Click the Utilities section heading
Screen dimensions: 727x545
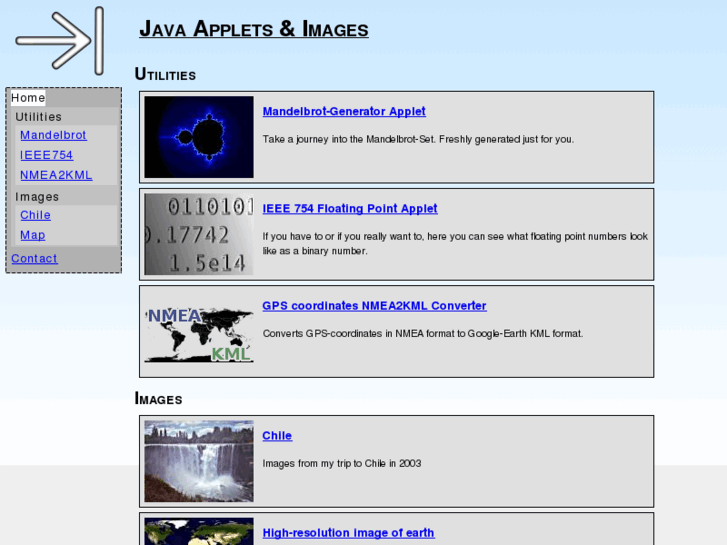pos(165,74)
